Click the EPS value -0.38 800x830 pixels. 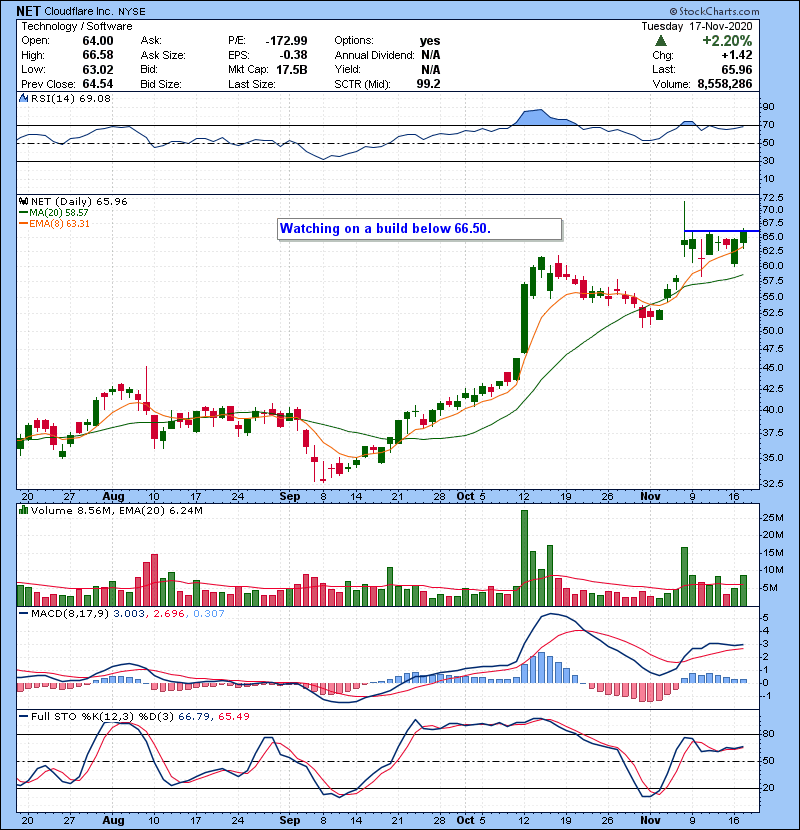[293, 55]
